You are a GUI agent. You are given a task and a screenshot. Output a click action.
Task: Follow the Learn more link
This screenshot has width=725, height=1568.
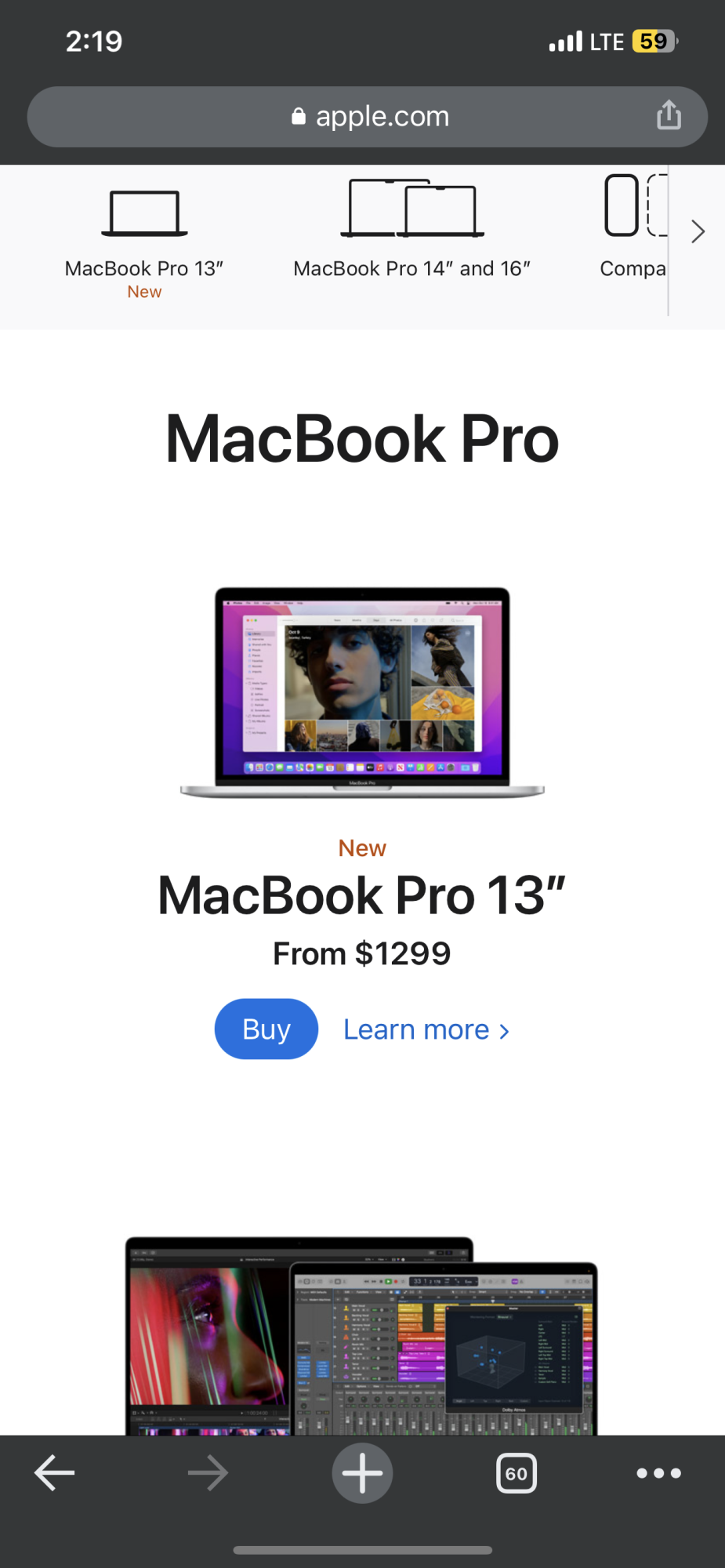tap(426, 1029)
